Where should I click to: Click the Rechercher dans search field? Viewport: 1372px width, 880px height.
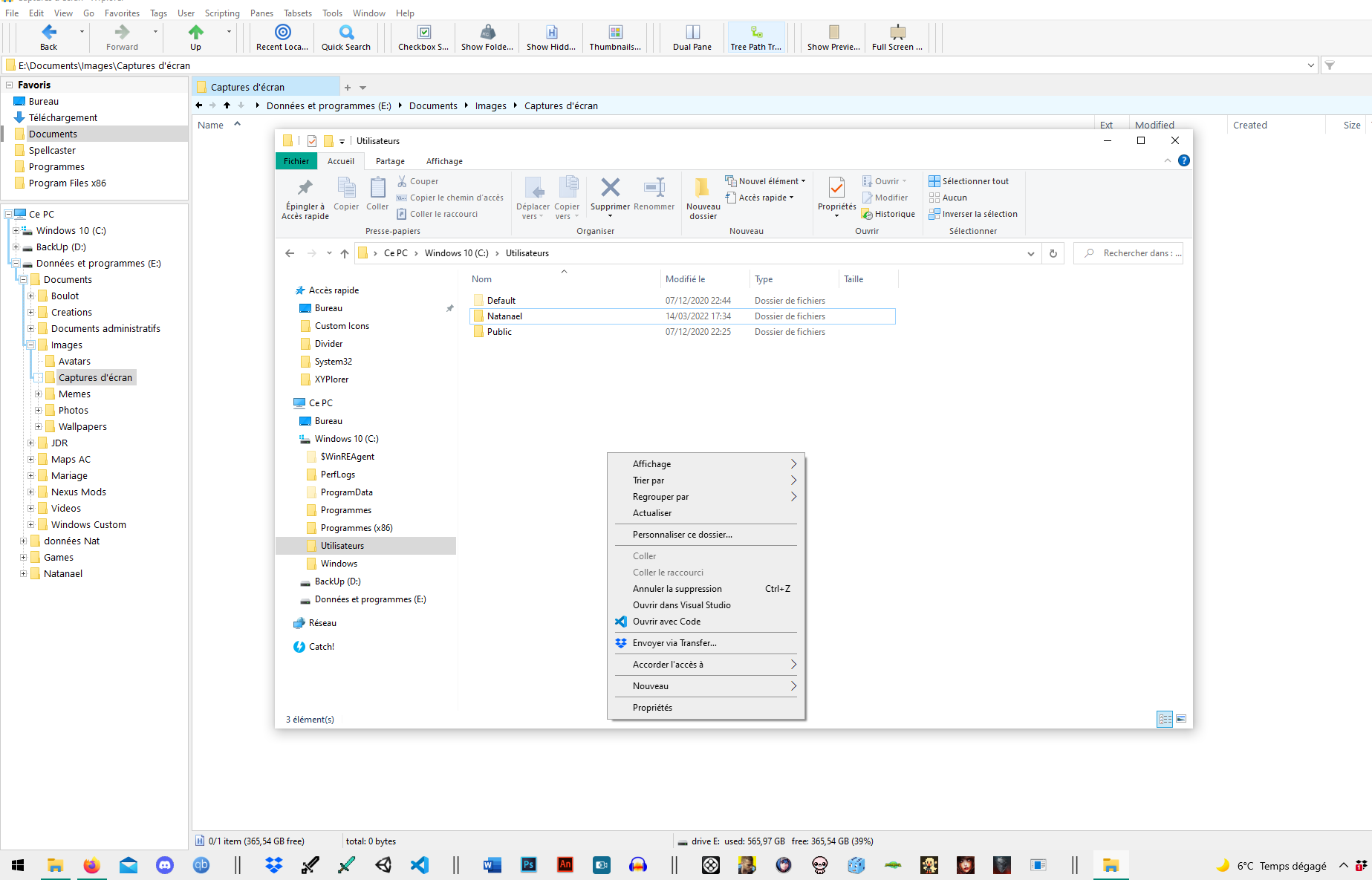click(x=1137, y=253)
